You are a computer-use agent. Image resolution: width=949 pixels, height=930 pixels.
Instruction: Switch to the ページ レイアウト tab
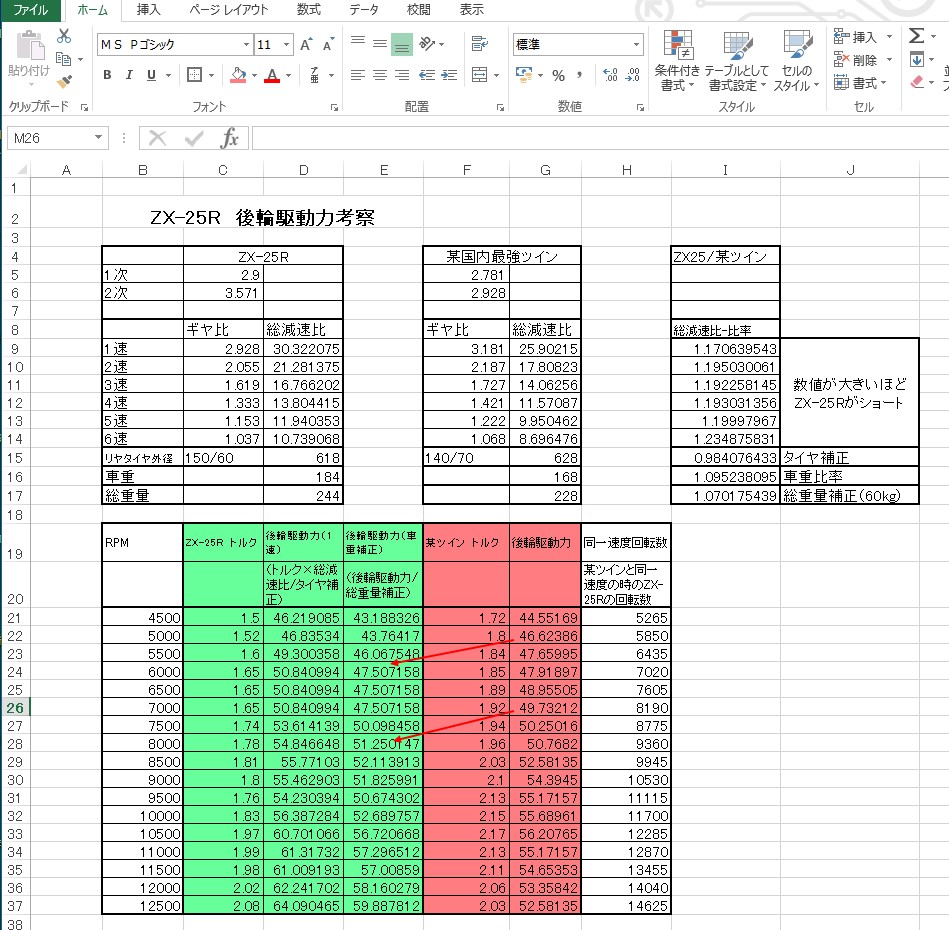228,10
